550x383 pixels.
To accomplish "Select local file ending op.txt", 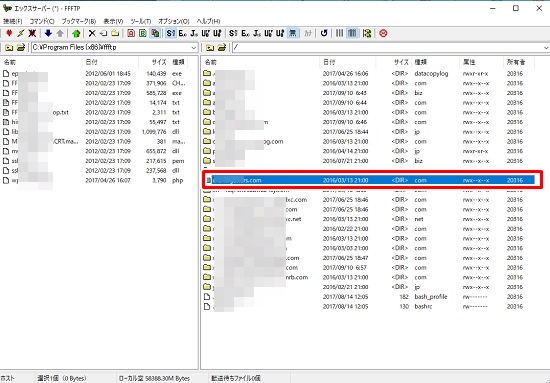I will pos(95,113).
